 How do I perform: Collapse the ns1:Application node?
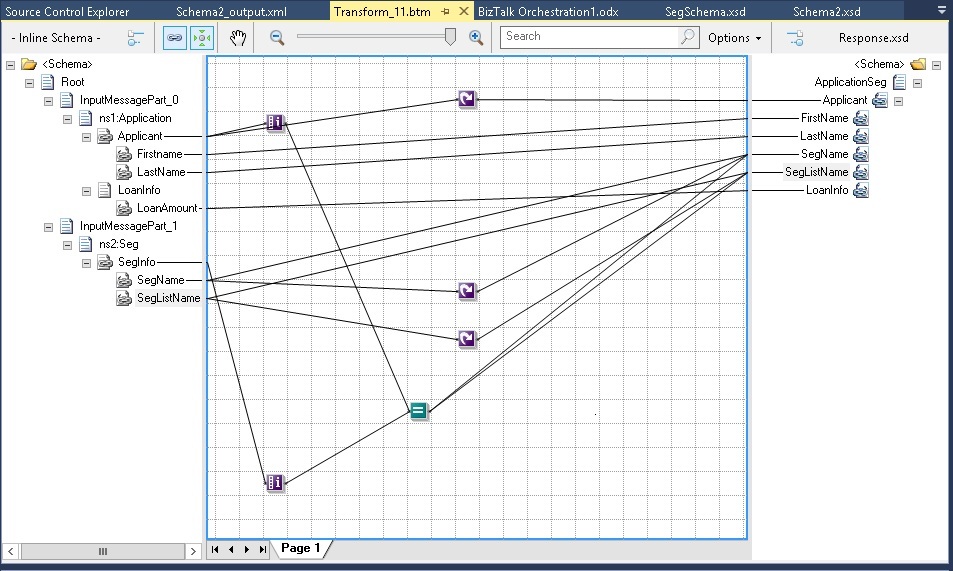tap(67, 119)
